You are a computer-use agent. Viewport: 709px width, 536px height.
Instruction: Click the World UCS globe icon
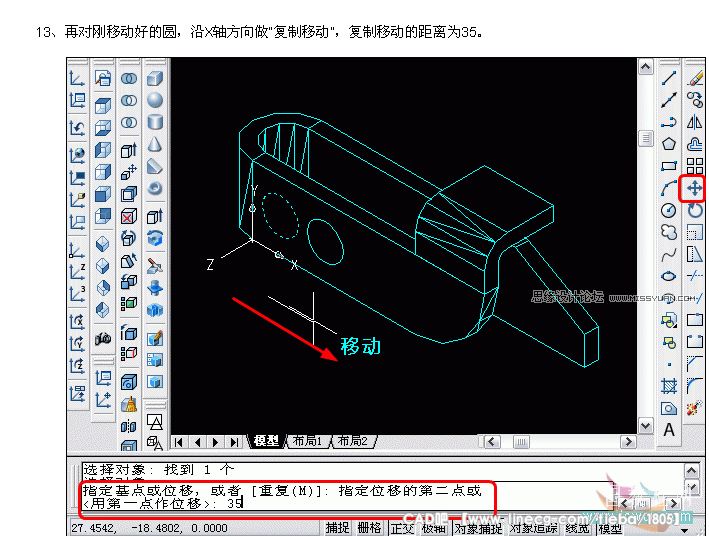pos(77,155)
